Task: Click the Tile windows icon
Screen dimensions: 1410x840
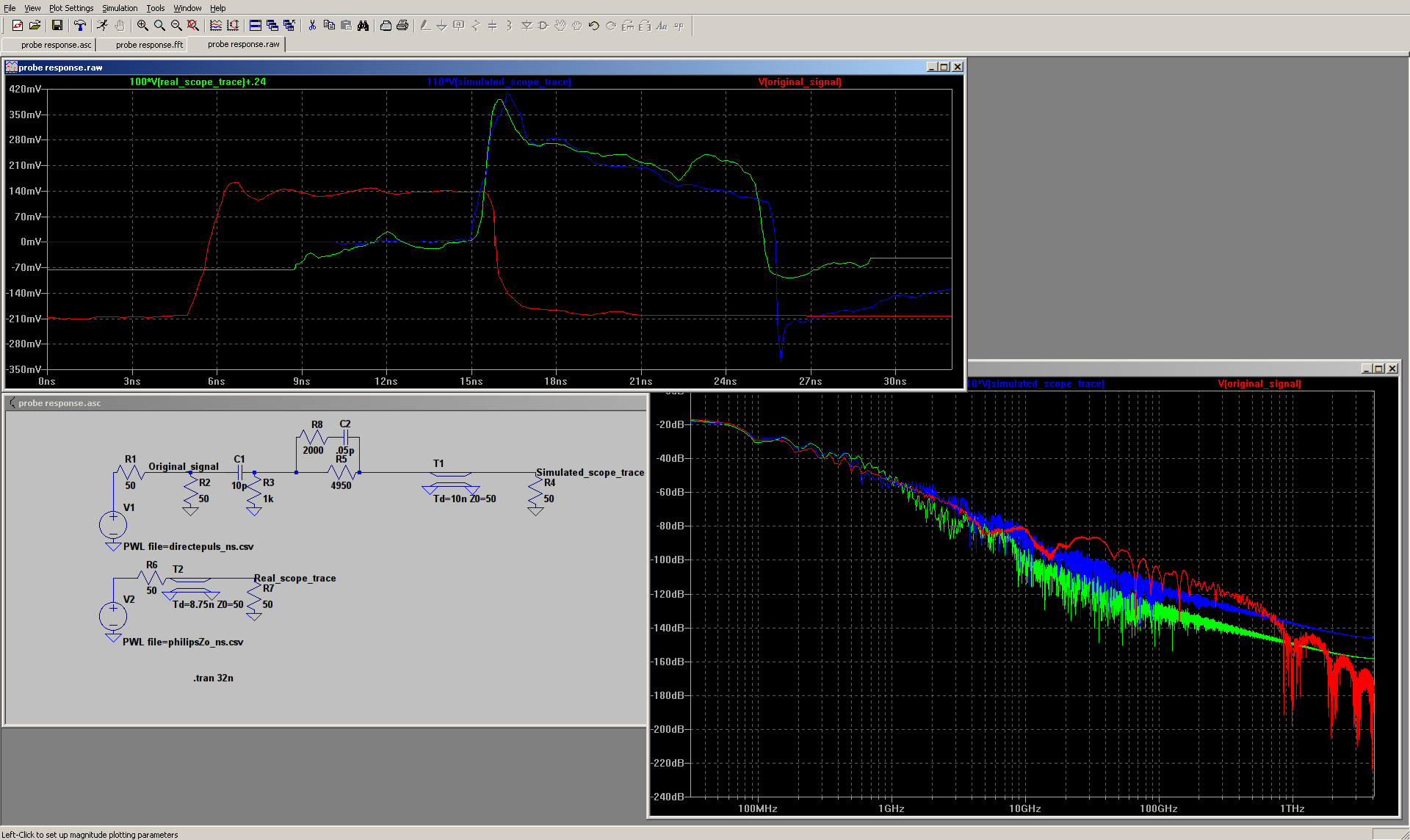Action: coord(255,26)
